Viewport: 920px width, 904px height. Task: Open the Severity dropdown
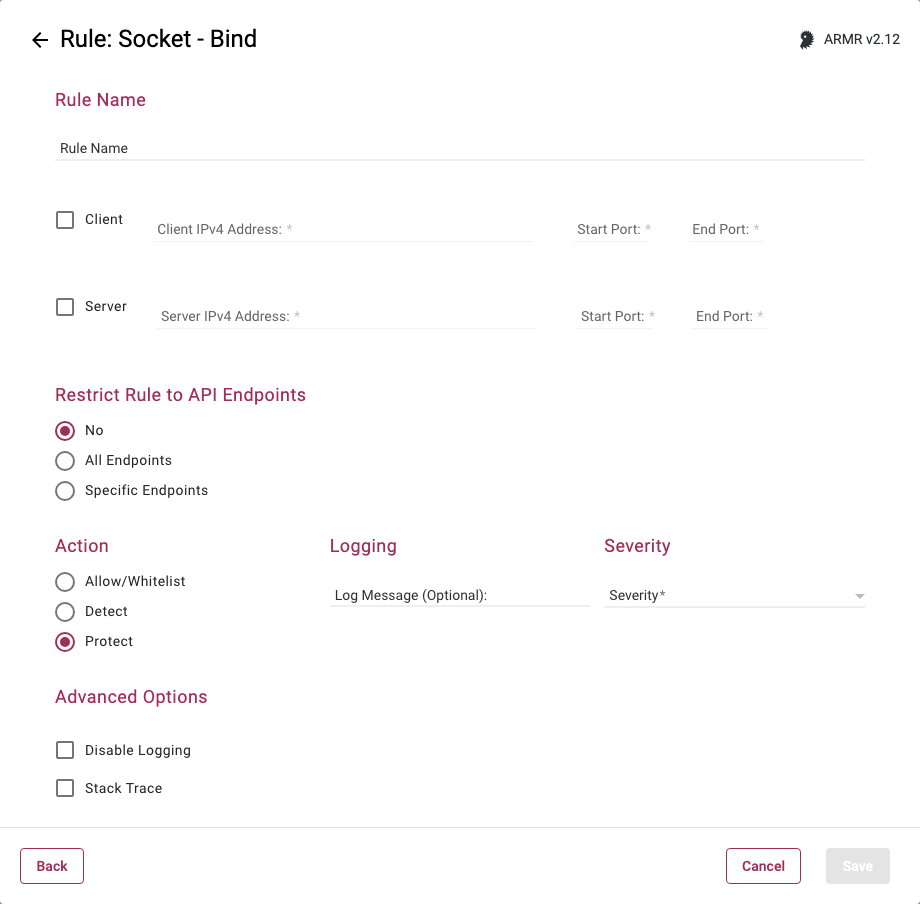(734, 596)
